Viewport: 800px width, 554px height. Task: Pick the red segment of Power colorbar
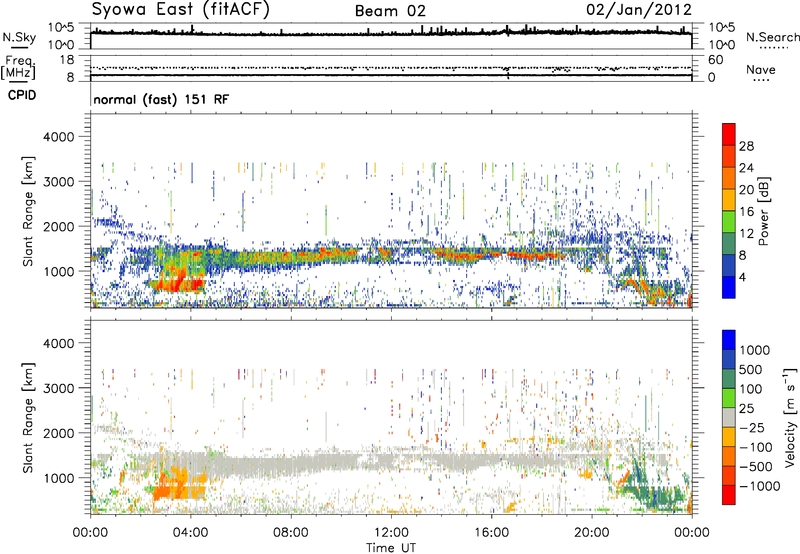[x=729, y=134]
